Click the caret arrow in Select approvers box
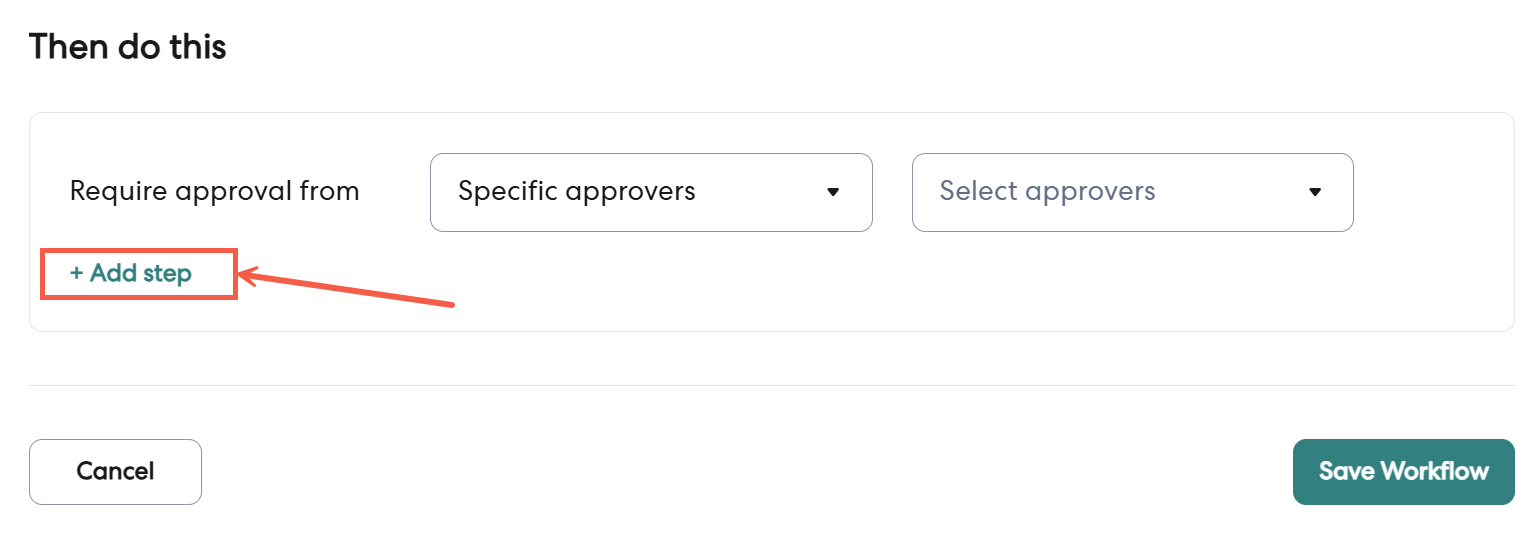This screenshot has width=1540, height=538. click(x=1315, y=192)
